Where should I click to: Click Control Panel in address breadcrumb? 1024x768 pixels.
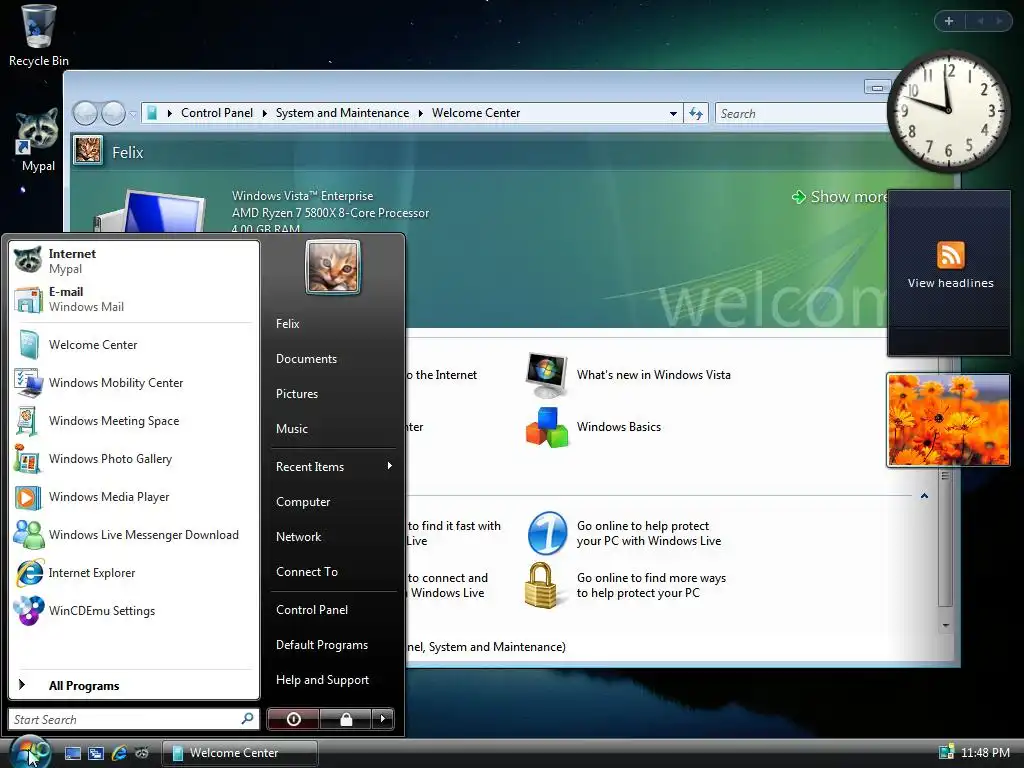(217, 113)
